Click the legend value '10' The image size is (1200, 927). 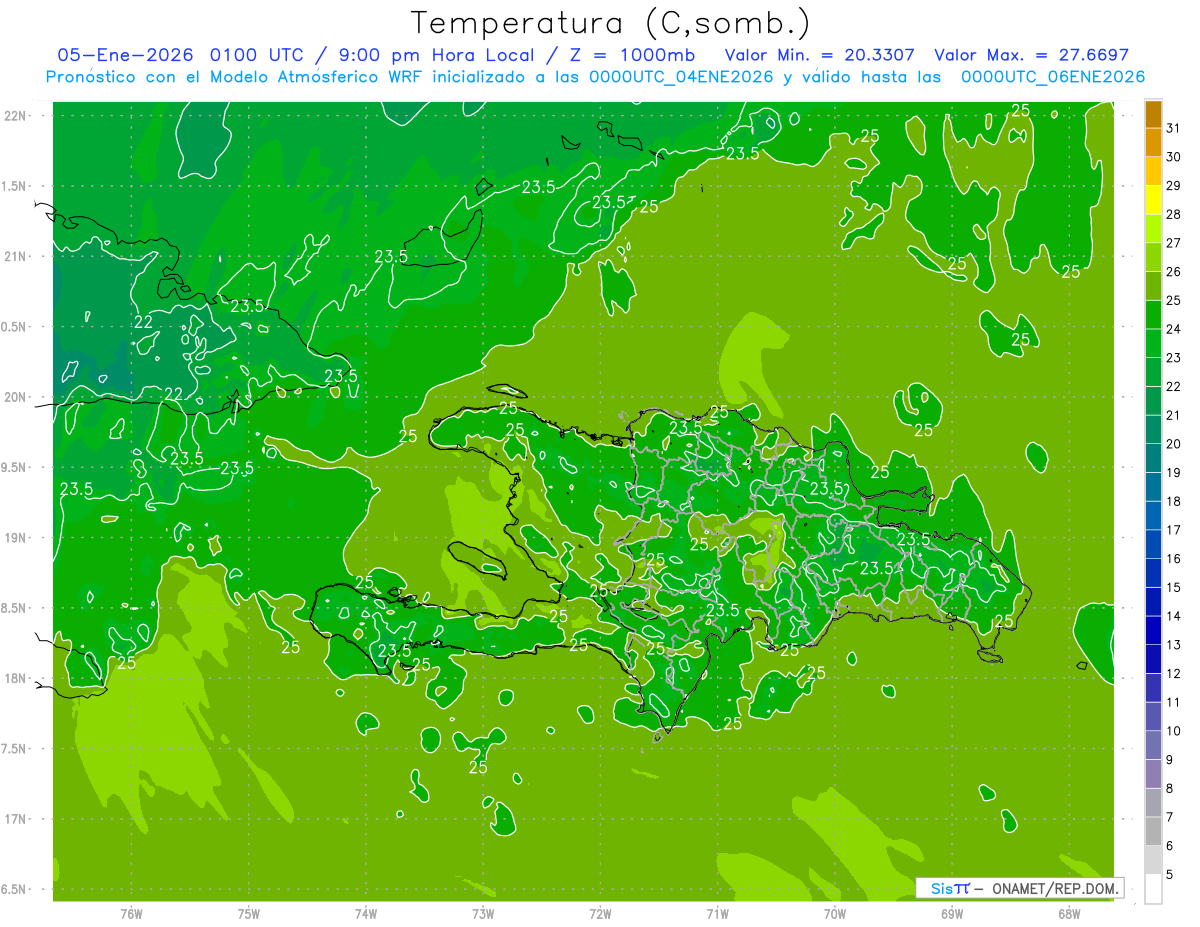click(1173, 731)
